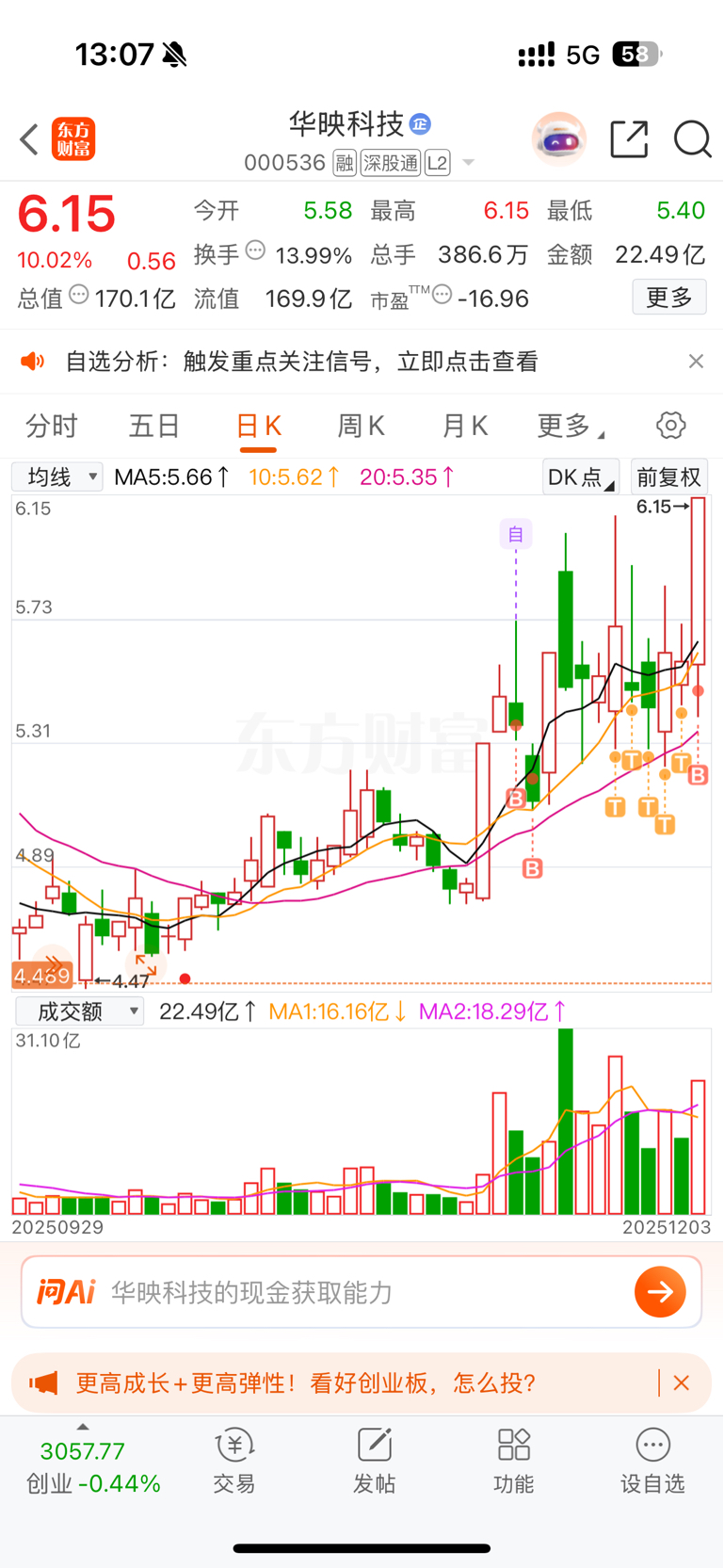The width and height of the screenshot is (724, 1568).
Task: Tap the MA1:16.16亿 label
Action: click(x=337, y=1011)
